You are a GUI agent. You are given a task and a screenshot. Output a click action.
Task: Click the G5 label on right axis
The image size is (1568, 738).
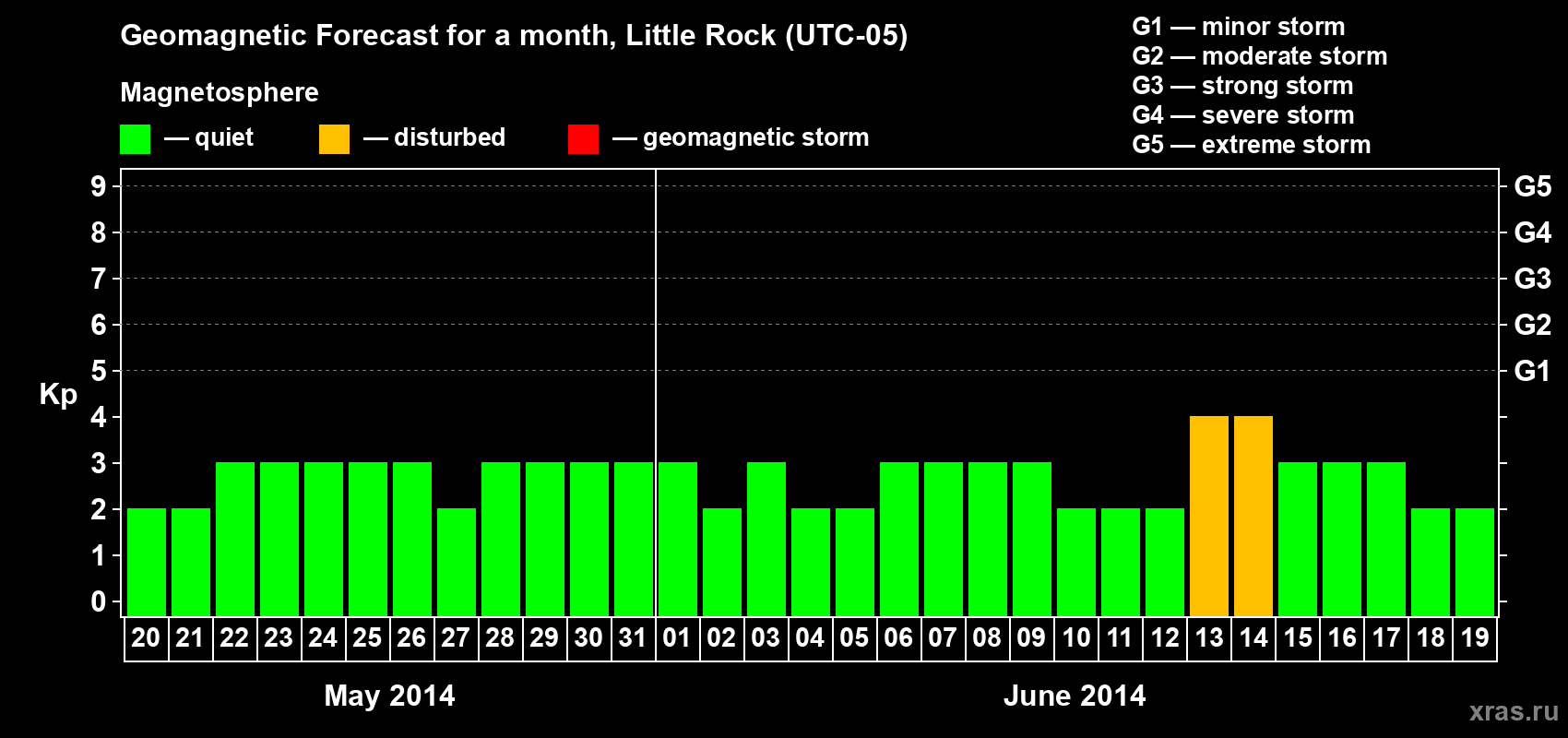click(x=1533, y=186)
